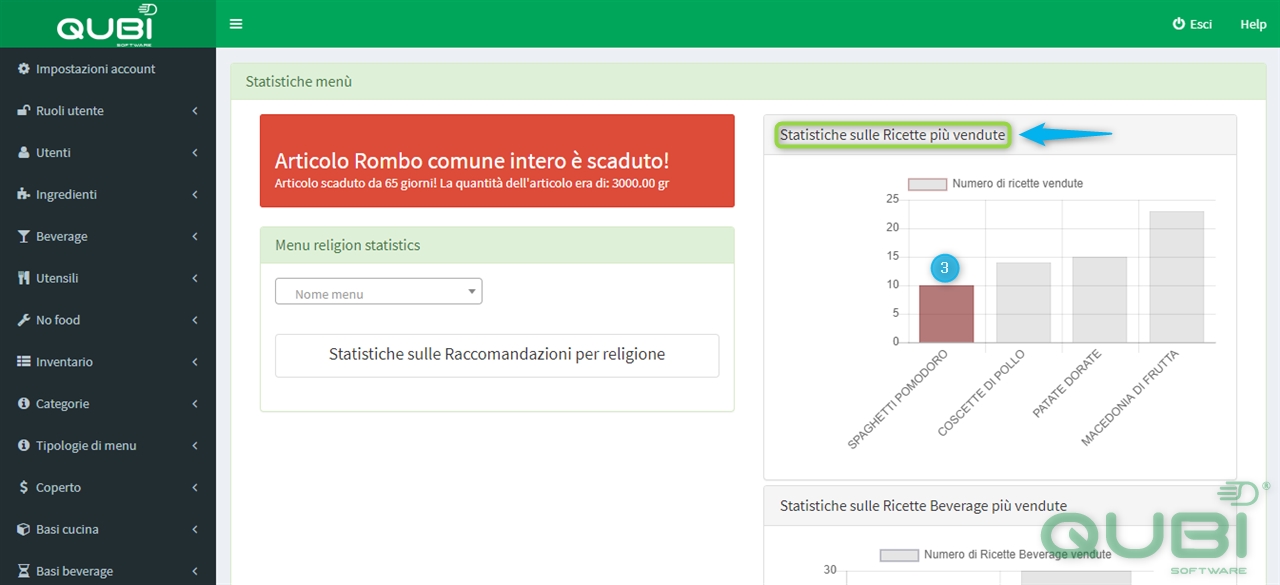1280x585 pixels.
Task: Expand the Ingredienti submenu chevron
Action: pos(195,195)
